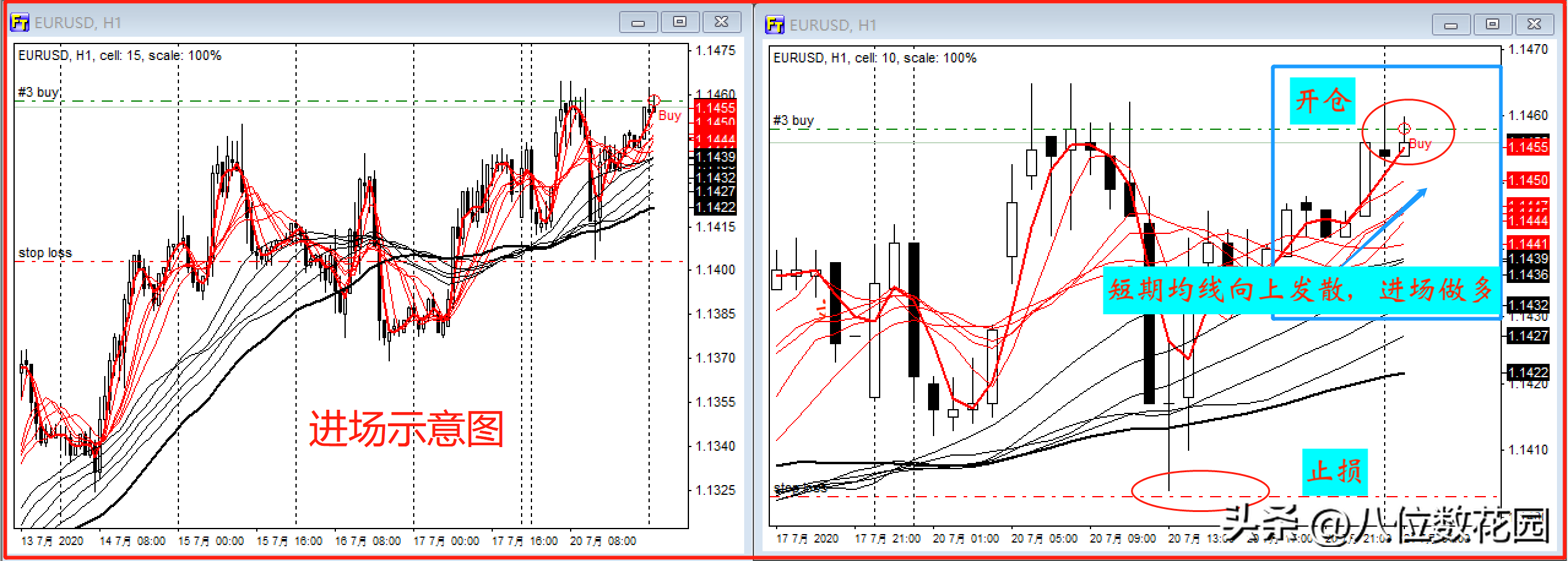The height and width of the screenshot is (561, 1568).
Task: Select the red Buy order marker in left chart
Action: pos(669,115)
